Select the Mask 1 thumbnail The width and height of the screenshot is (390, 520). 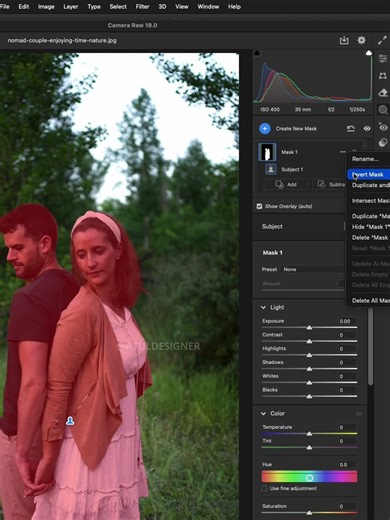coord(267,152)
